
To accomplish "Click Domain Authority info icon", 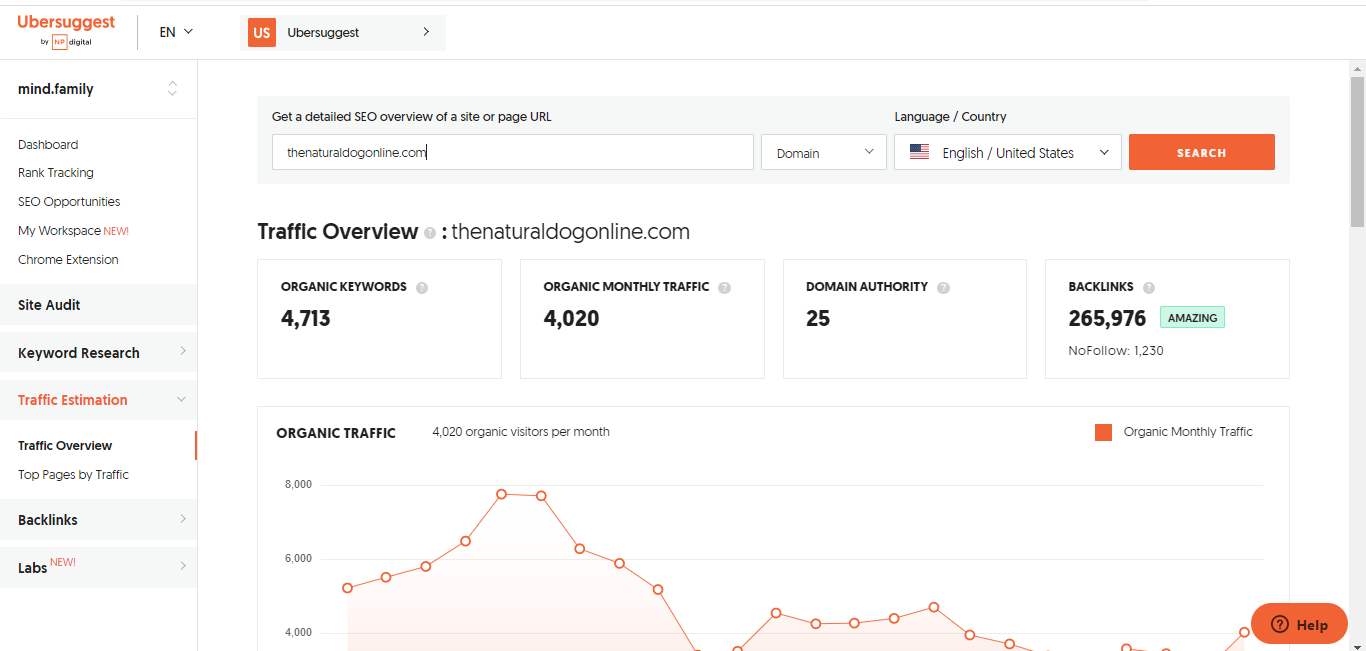I will [944, 287].
